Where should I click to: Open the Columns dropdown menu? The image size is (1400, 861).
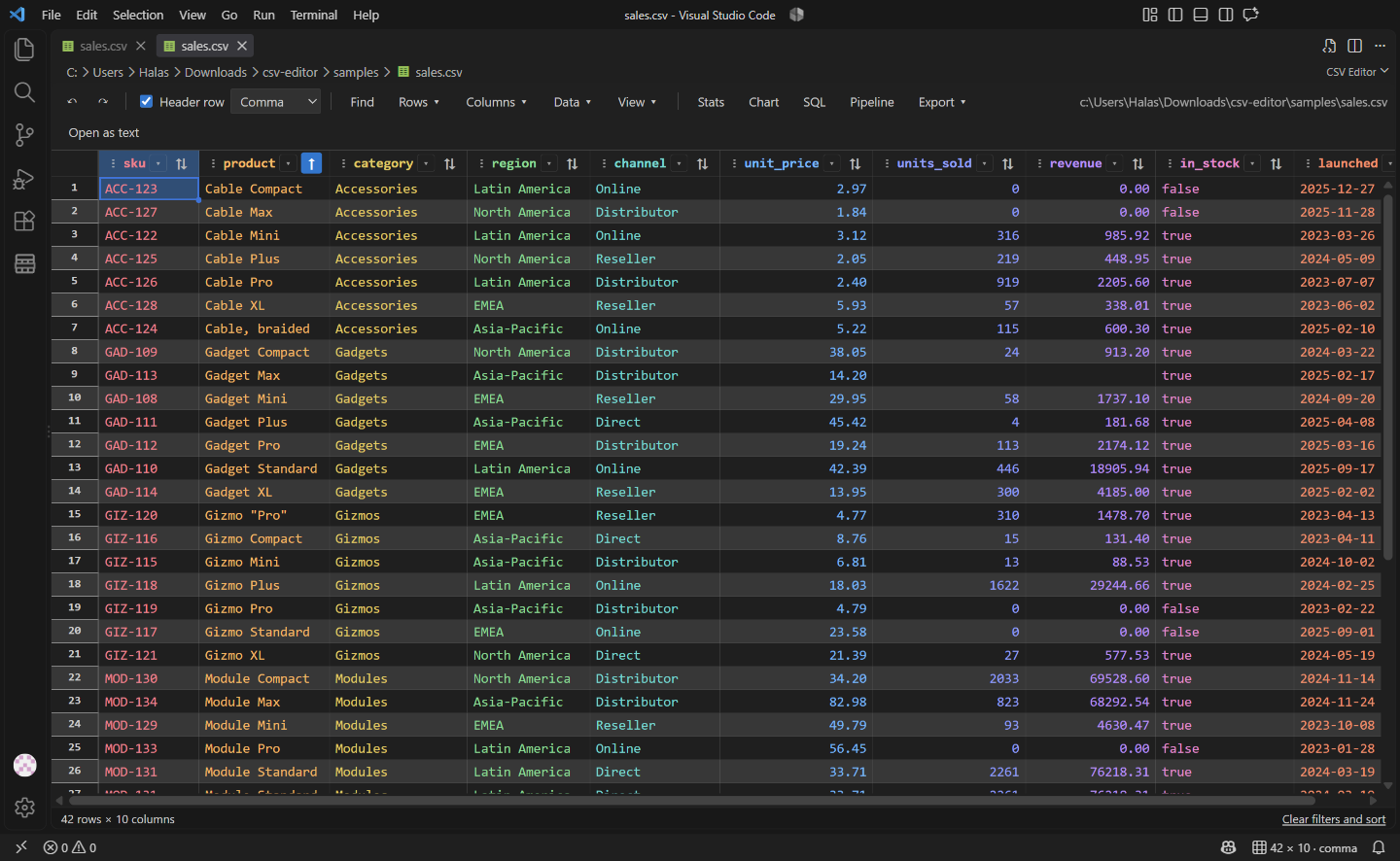pyautogui.click(x=496, y=102)
